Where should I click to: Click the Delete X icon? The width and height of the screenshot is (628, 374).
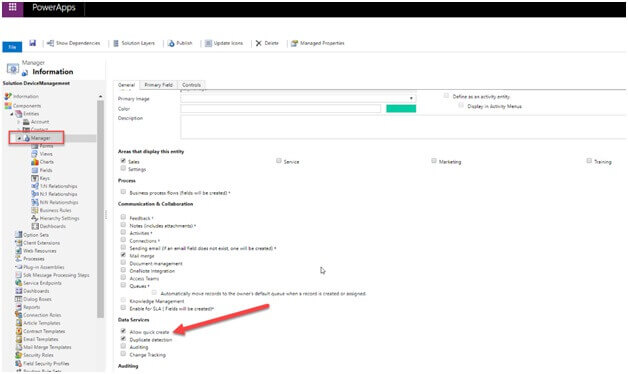click(x=259, y=43)
